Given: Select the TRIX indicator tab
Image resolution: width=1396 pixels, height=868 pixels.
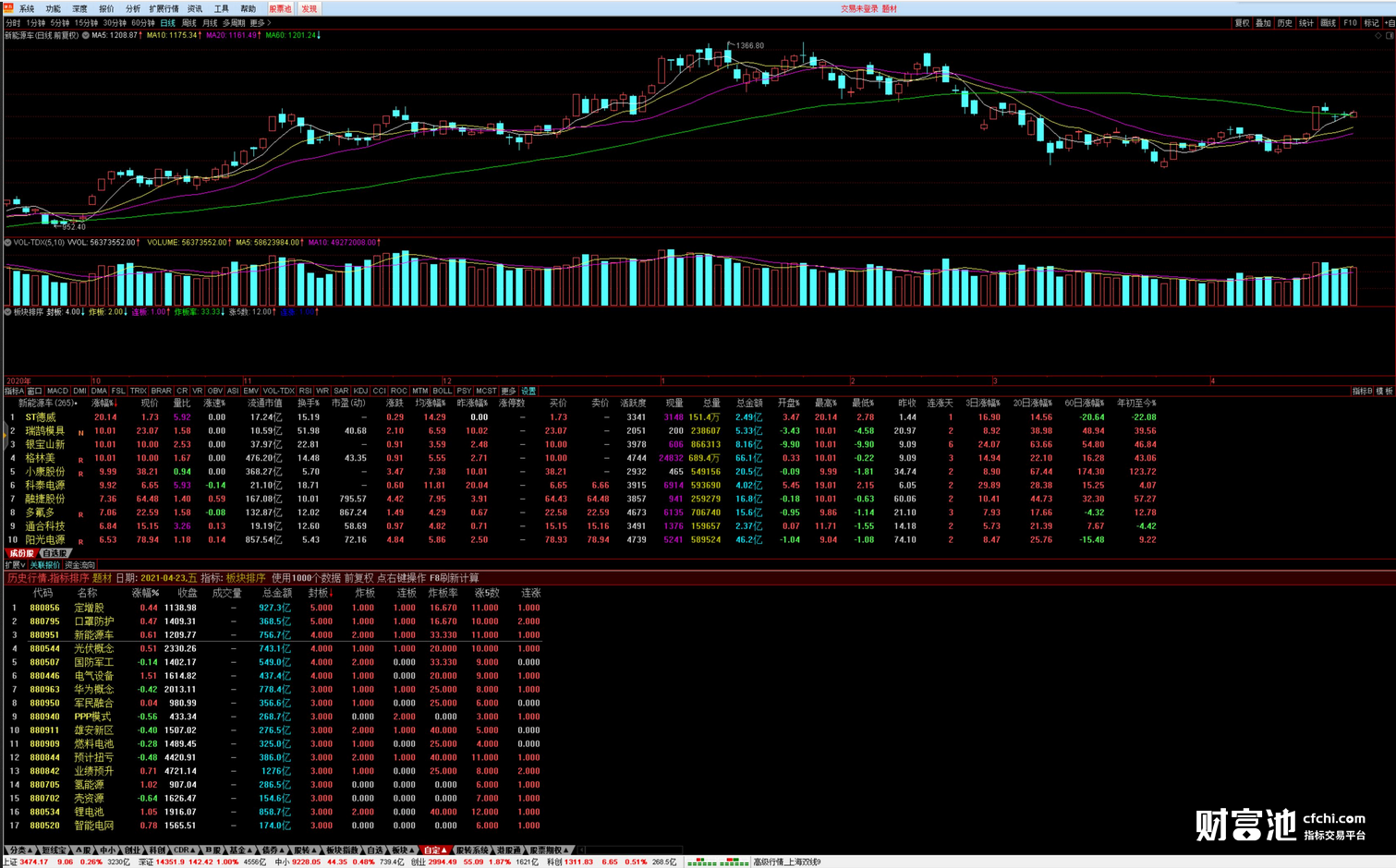Looking at the screenshot, I should pyautogui.click(x=139, y=392).
